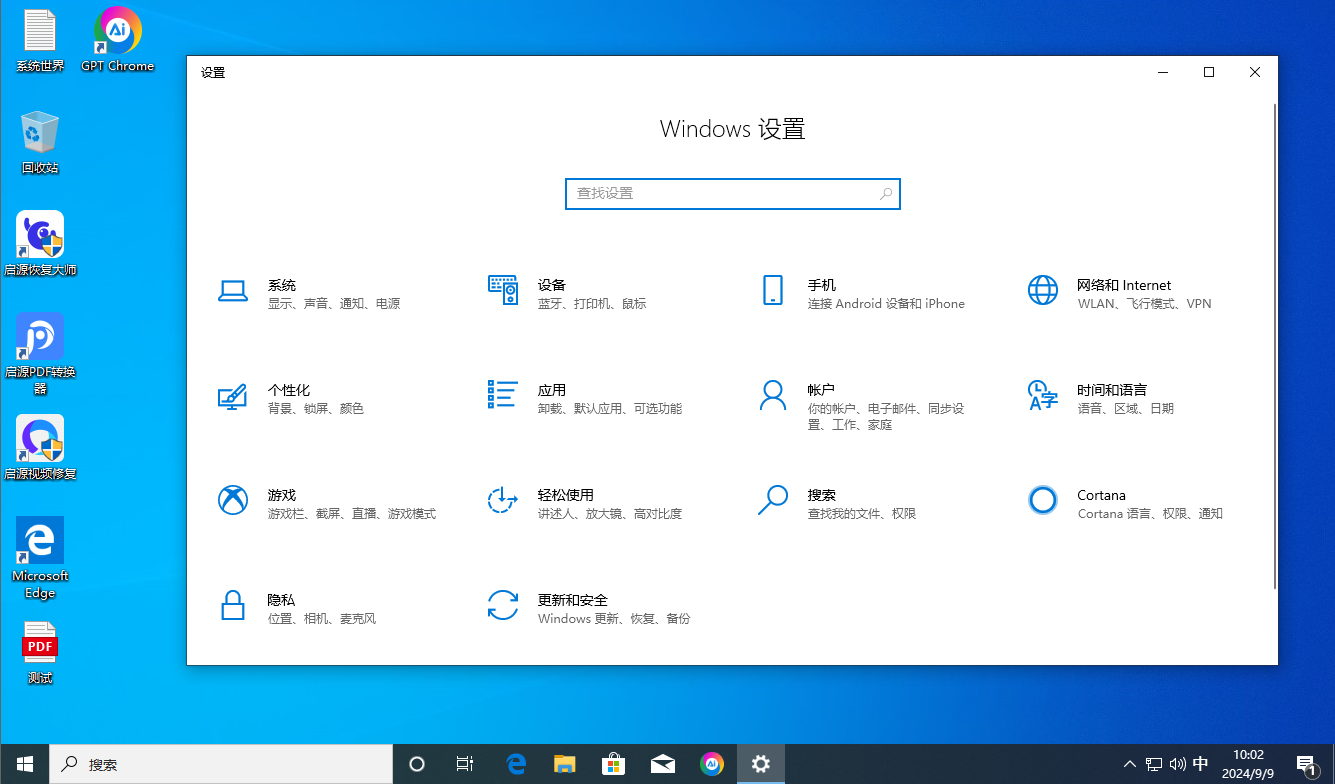Open the 设备 keyboard-speaker icon
The width and height of the screenshot is (1335, 784).
pyautogui.click(x=503, y=290)
